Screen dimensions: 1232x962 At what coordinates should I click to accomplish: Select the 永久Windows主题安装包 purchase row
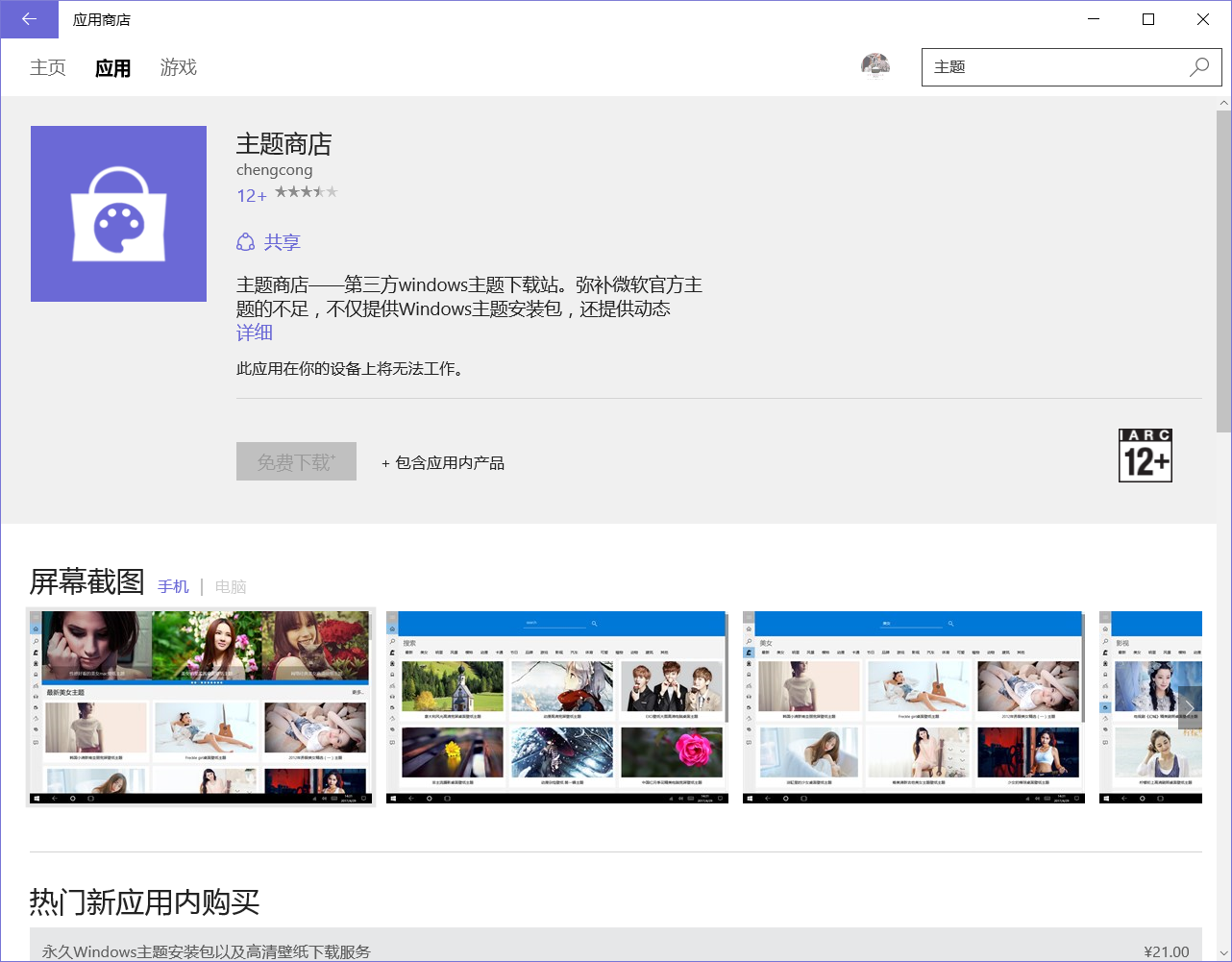point(616,945)
